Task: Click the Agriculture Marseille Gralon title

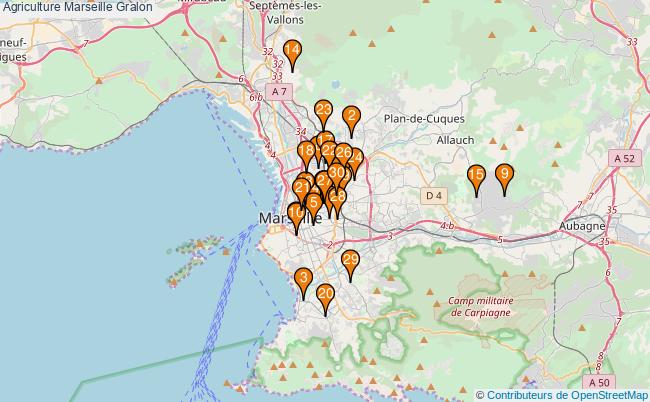Action: click(x=77, y=7)
